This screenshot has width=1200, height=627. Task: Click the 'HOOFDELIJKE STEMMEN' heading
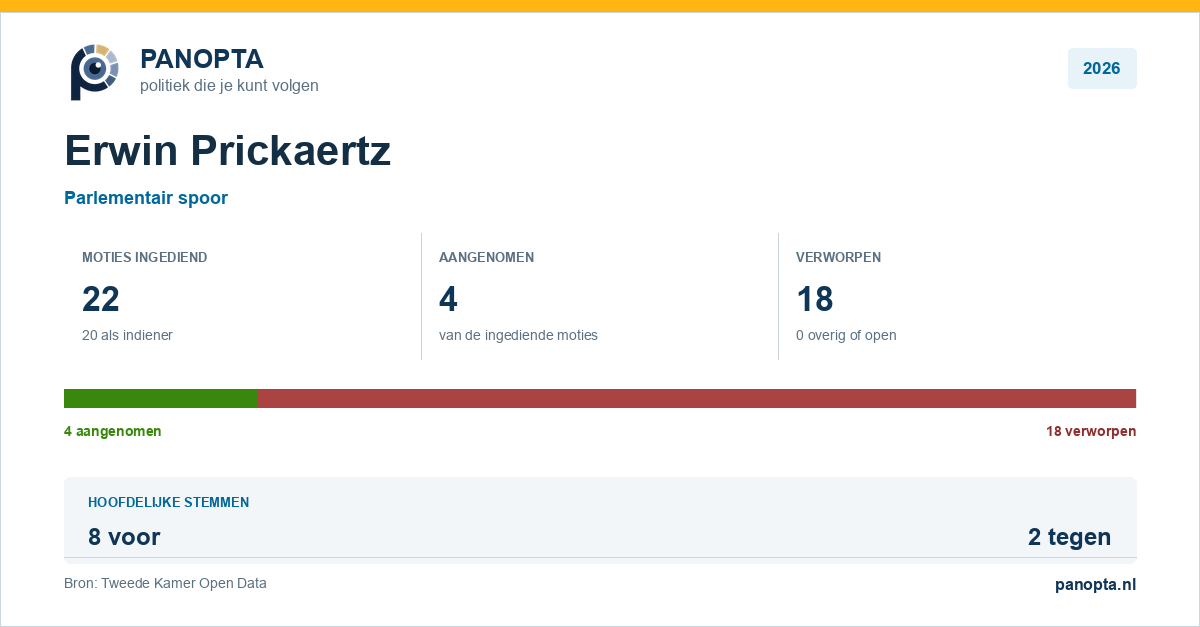[x=169, y=502]
